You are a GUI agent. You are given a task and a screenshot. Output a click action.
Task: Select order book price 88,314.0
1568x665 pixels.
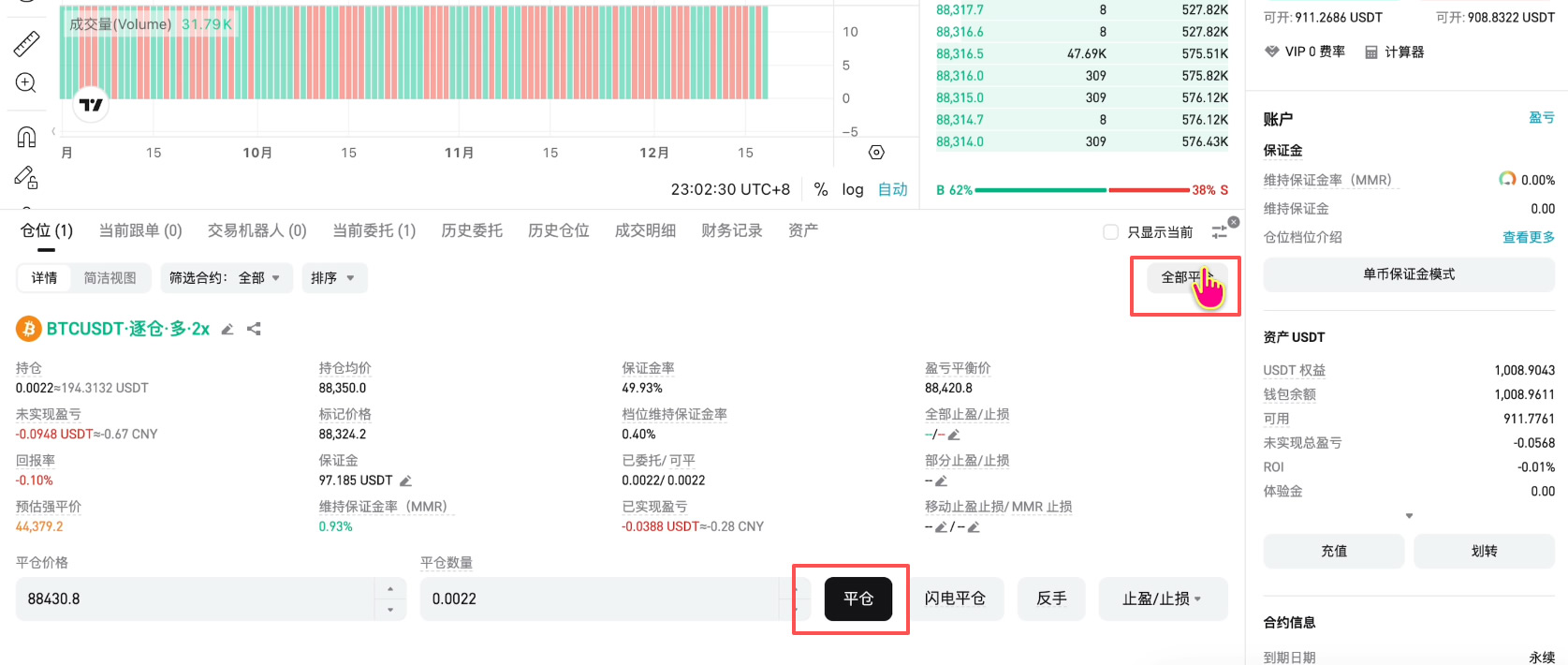[960, 141]
